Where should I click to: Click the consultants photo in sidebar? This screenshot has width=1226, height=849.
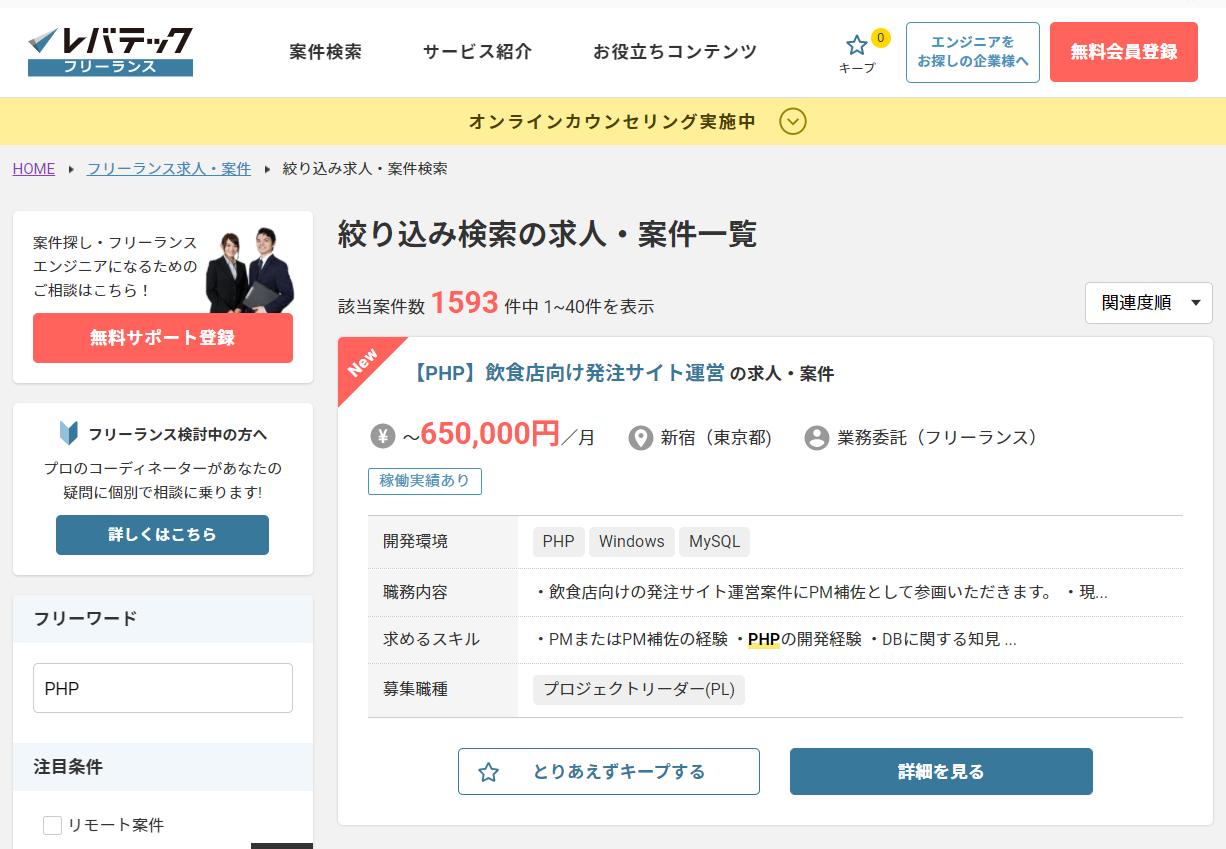[250, 270]
